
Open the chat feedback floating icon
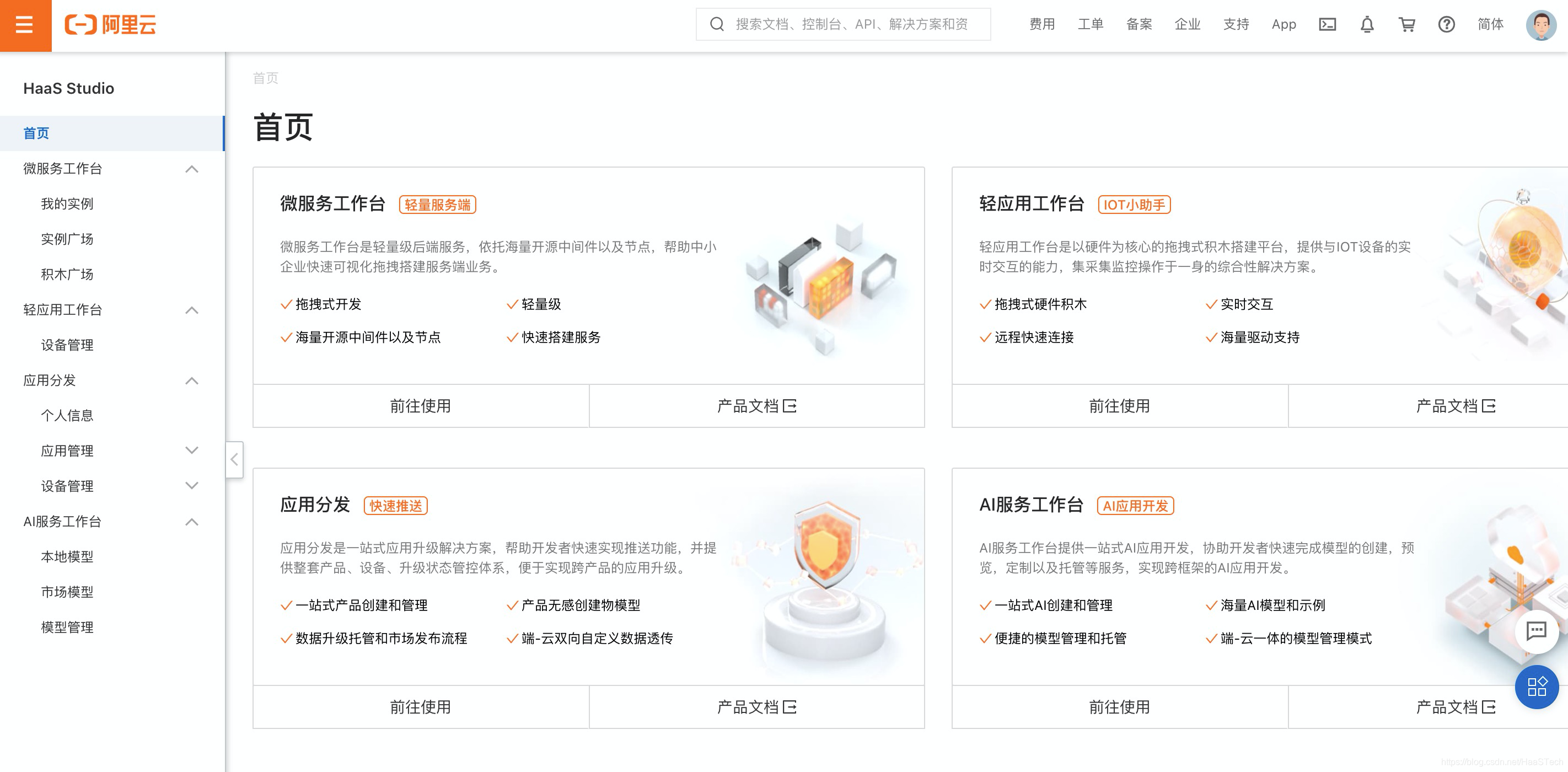(1537, 631)
